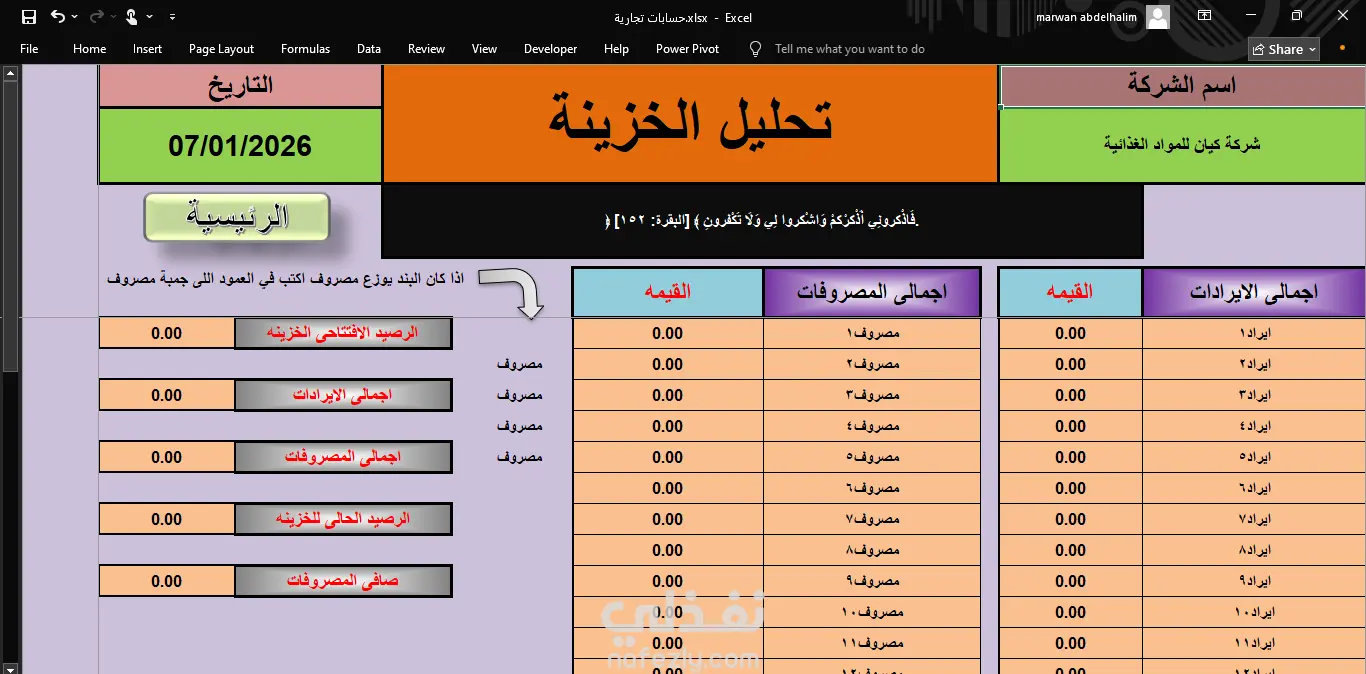Select the اجمالى المصروفات column header
1366x674 pixels.
tap(872, 292)
